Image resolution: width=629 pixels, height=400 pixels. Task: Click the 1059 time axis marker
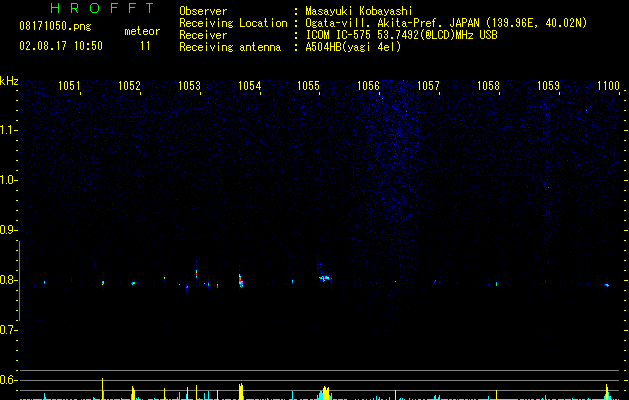point(548,86)
